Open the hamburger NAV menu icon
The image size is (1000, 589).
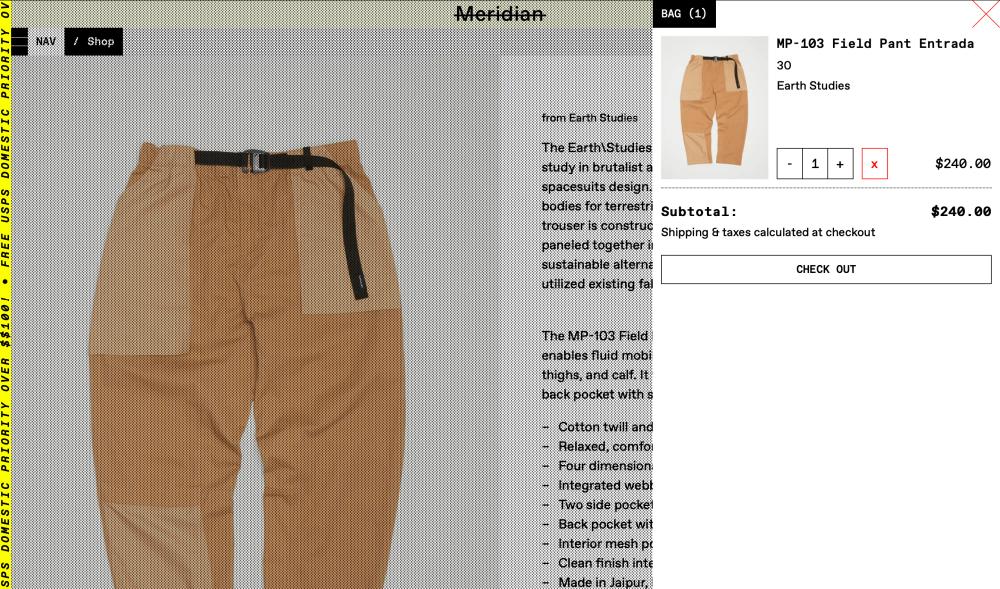(x=19, y=41)
